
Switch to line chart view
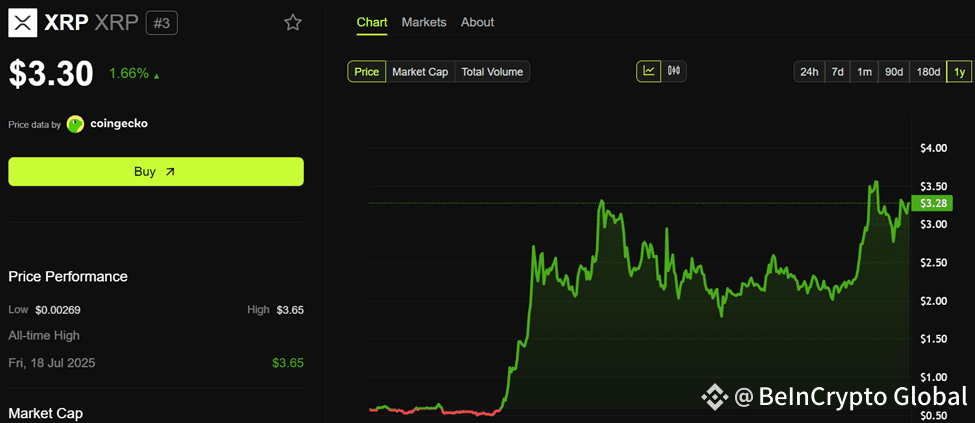click(x=649, y=71)
